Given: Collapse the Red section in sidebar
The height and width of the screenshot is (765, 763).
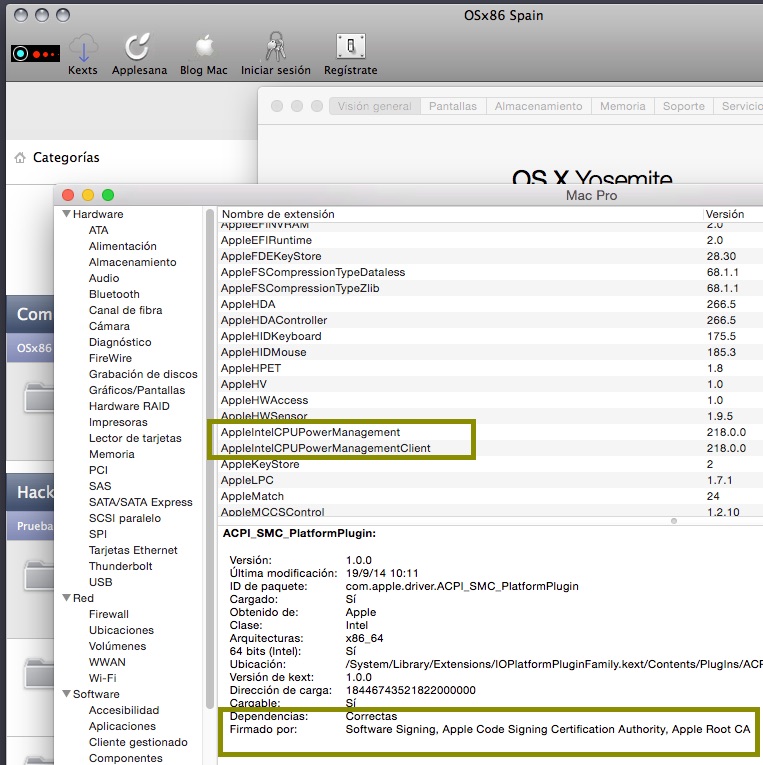Looking at the screenshot, I should click(67, 598).
